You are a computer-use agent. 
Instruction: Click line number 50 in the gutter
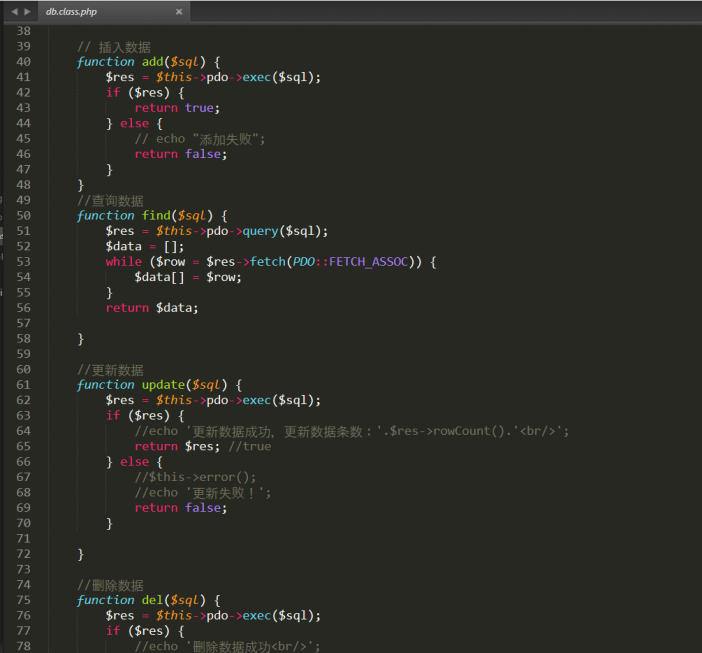[24, 216]
